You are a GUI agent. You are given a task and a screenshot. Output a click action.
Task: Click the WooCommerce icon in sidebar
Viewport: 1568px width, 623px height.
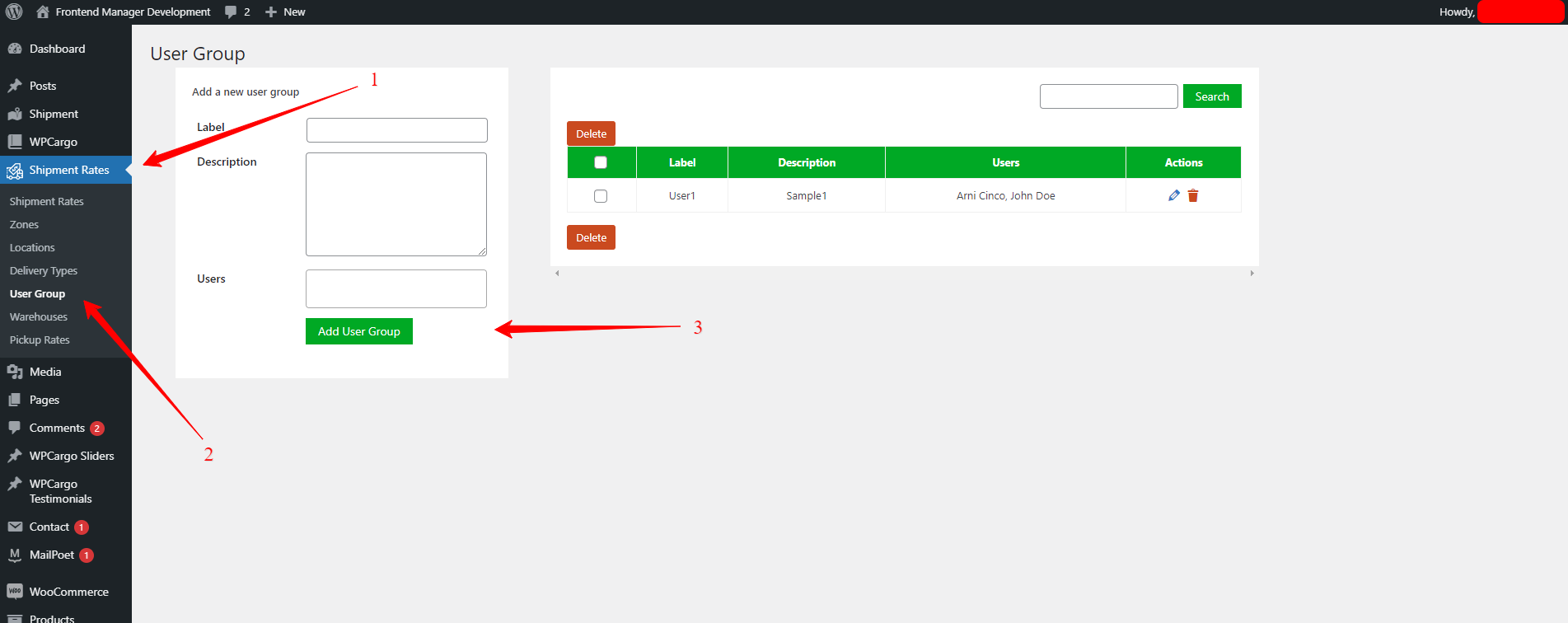coord(15,592)
